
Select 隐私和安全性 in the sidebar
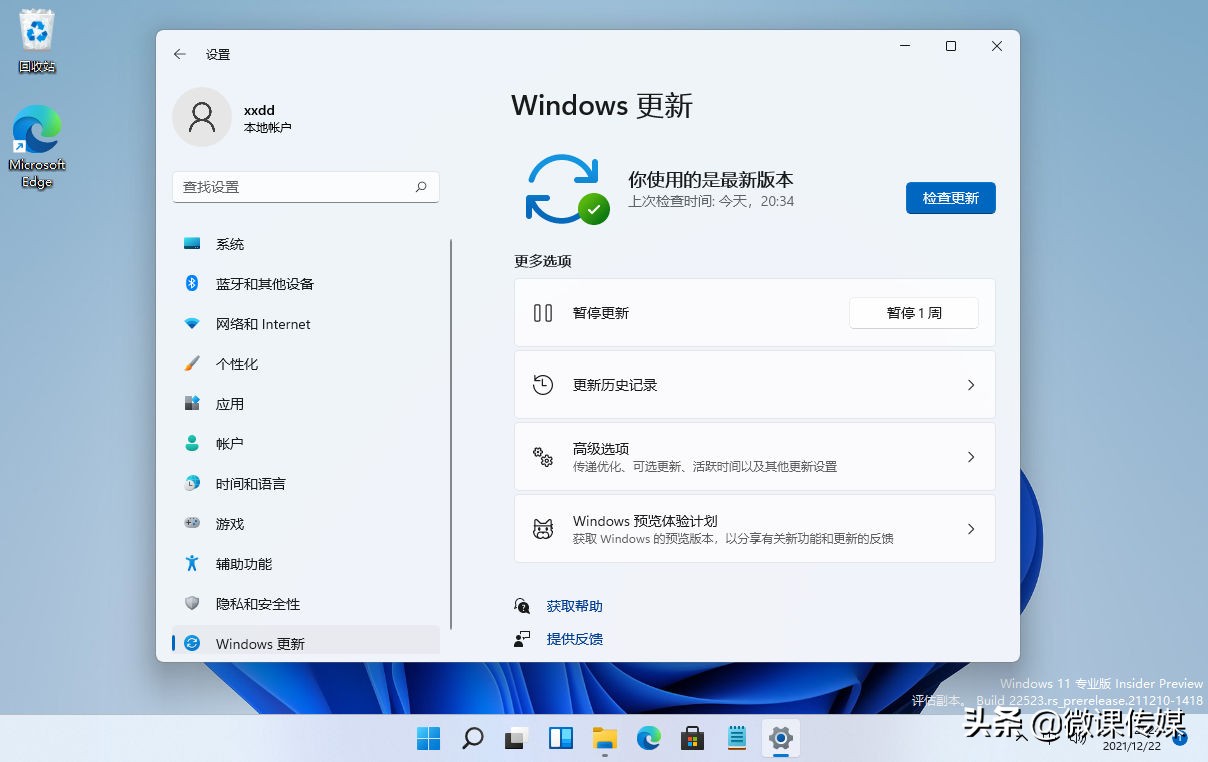(306, 604)
